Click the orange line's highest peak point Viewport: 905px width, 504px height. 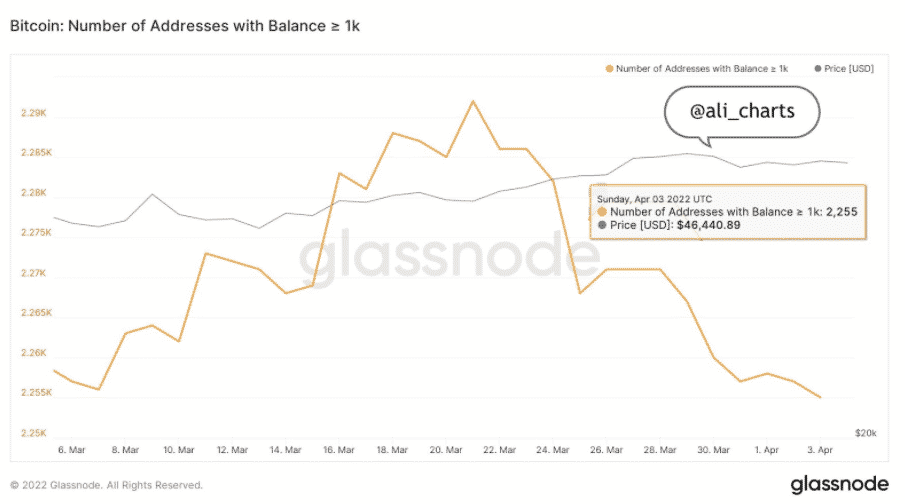click(x=473, y=101)
